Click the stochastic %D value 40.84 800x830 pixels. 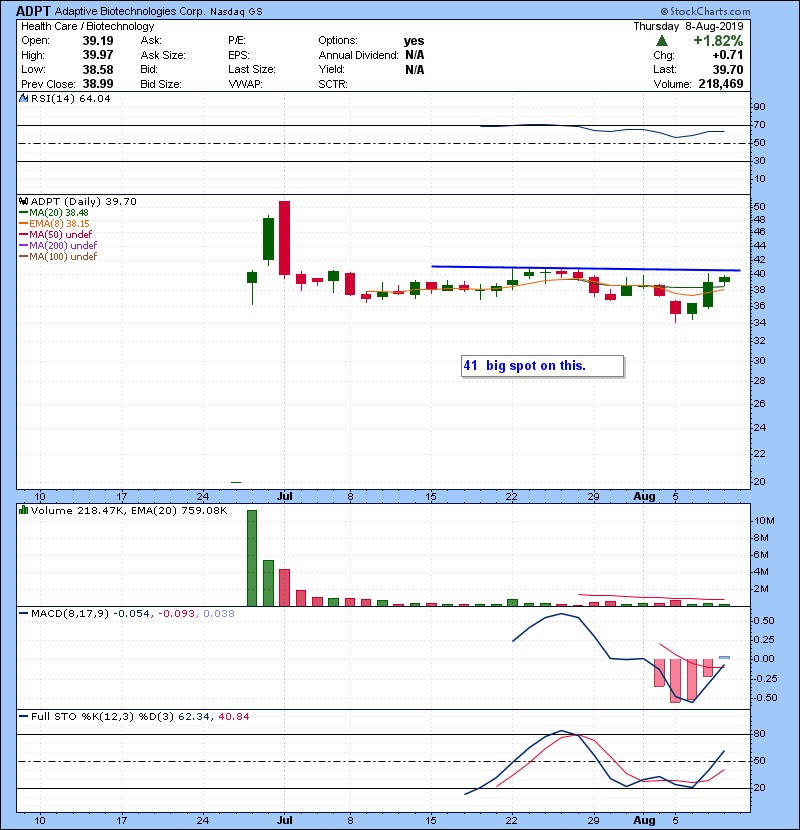click(x=233, y=716)
